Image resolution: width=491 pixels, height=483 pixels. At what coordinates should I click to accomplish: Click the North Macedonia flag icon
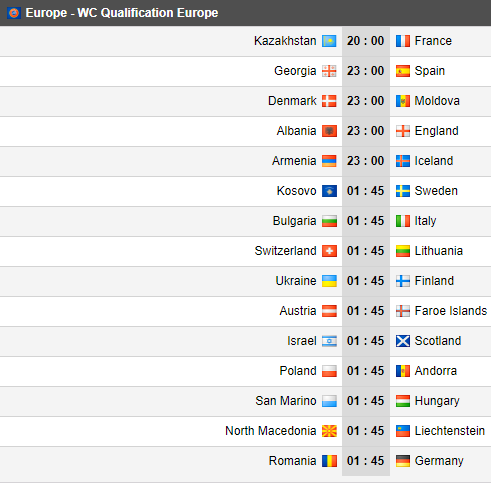coord(329,431)
